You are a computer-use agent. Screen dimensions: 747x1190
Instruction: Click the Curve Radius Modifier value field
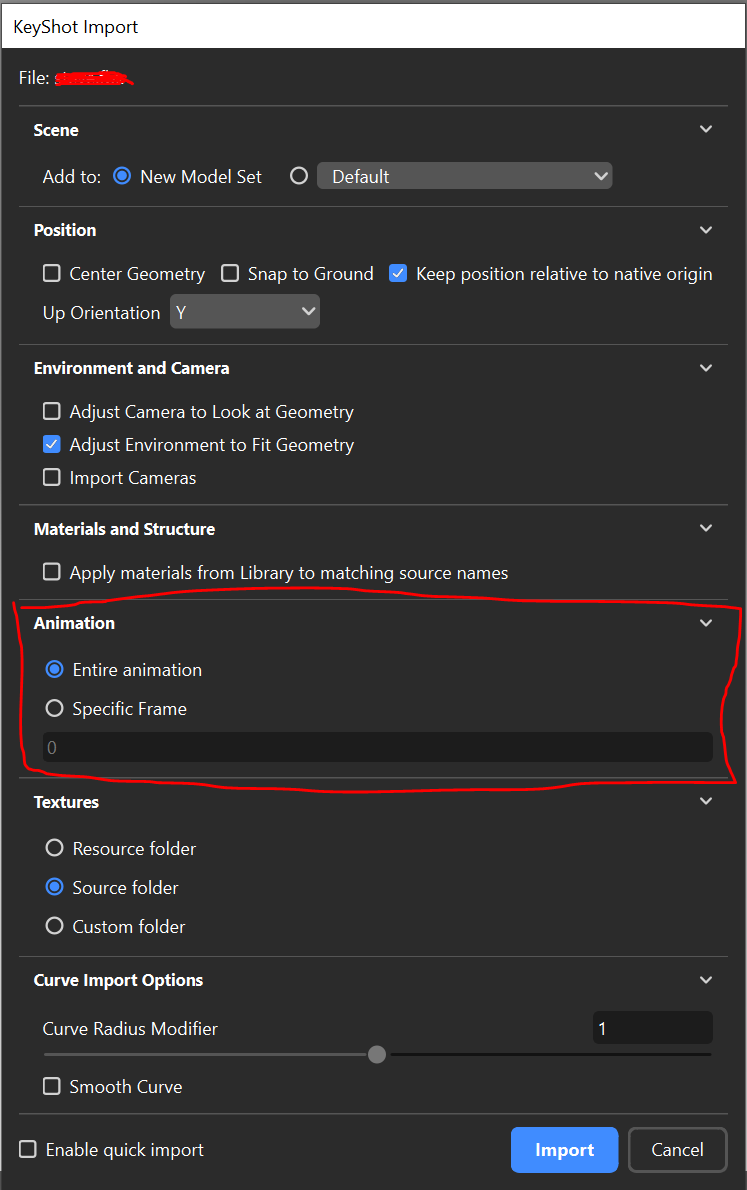652,1028
